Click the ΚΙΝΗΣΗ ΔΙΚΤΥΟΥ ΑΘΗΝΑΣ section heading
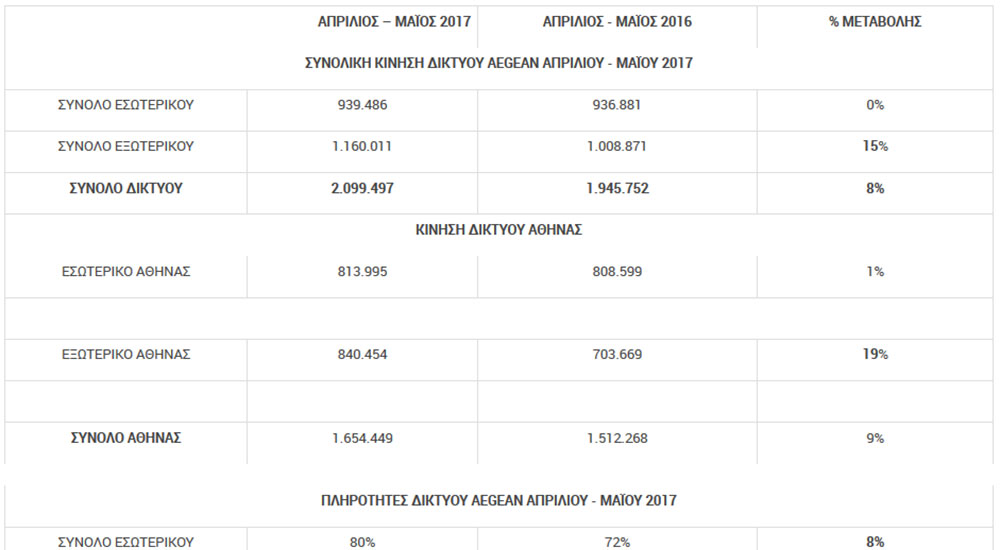Viewport: 1000px width, 550px height. coord(499,230)
